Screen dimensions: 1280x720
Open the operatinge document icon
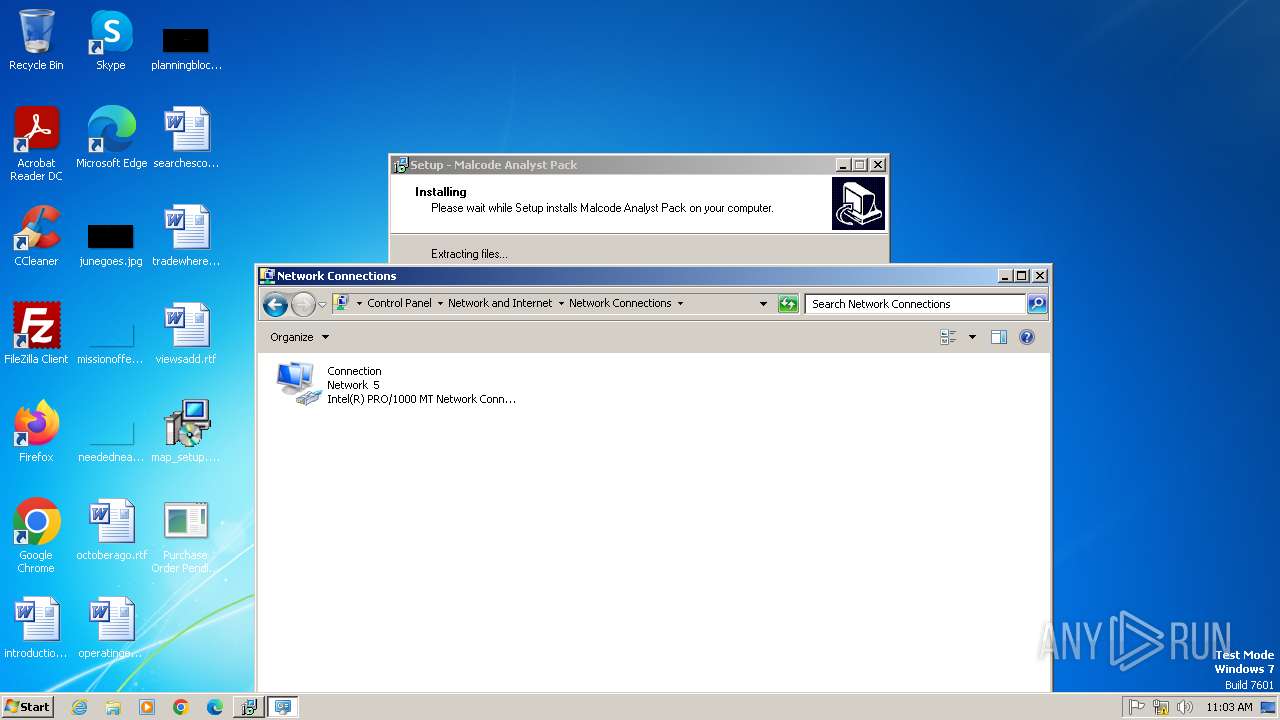pyautogui.click(x=111, y=628)
